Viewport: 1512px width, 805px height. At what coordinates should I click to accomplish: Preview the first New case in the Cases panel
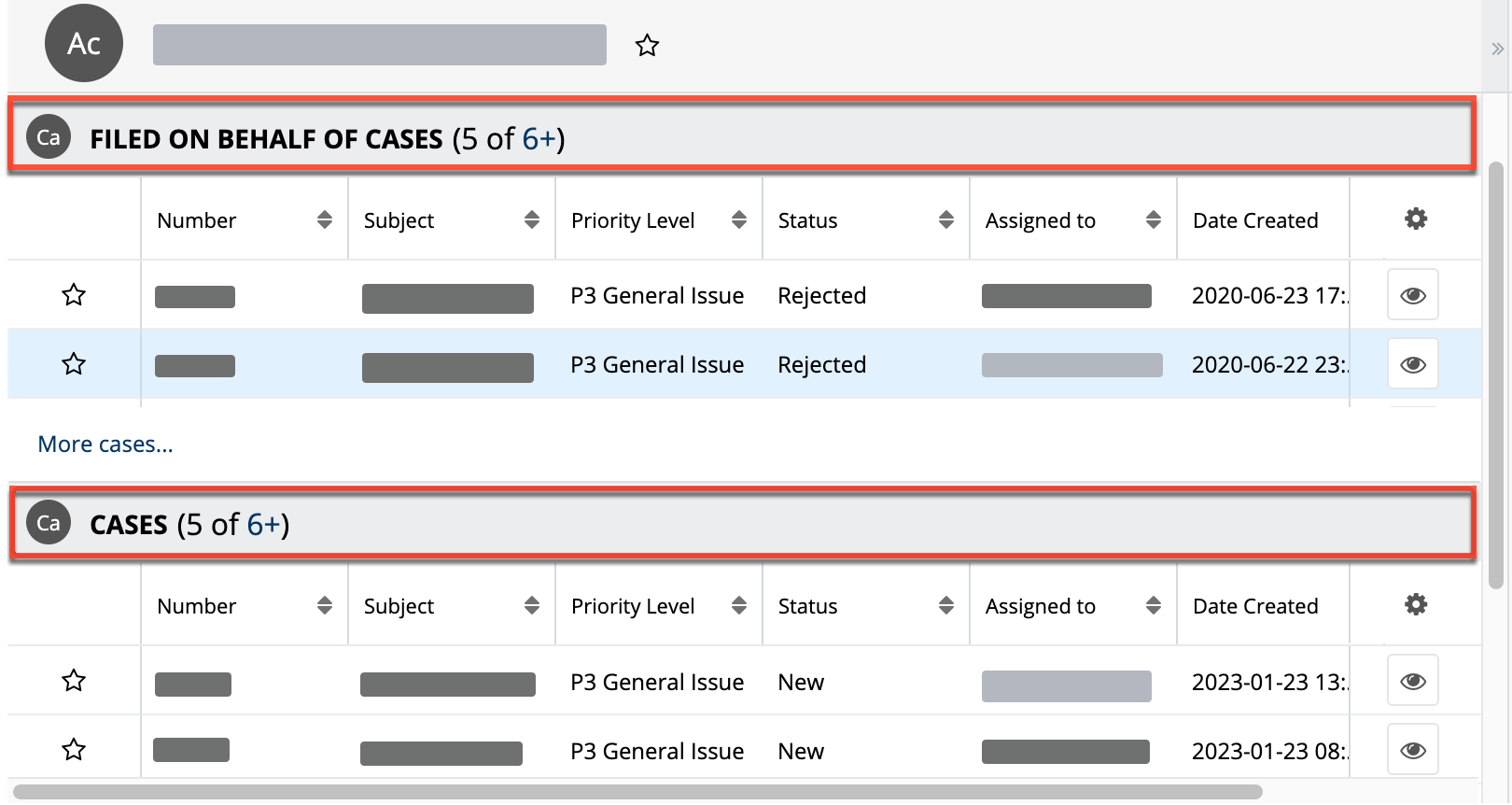tap(1412, 680)
